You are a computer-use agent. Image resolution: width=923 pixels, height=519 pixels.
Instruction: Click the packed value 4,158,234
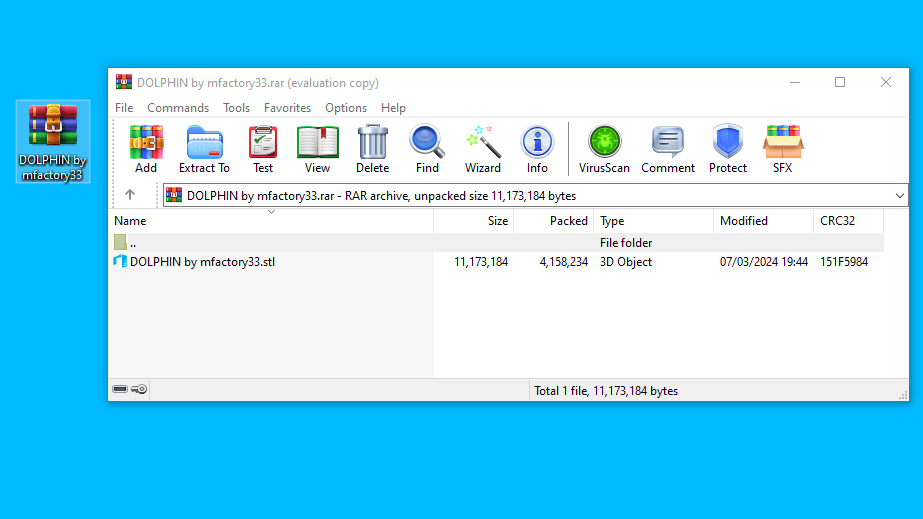563,262
